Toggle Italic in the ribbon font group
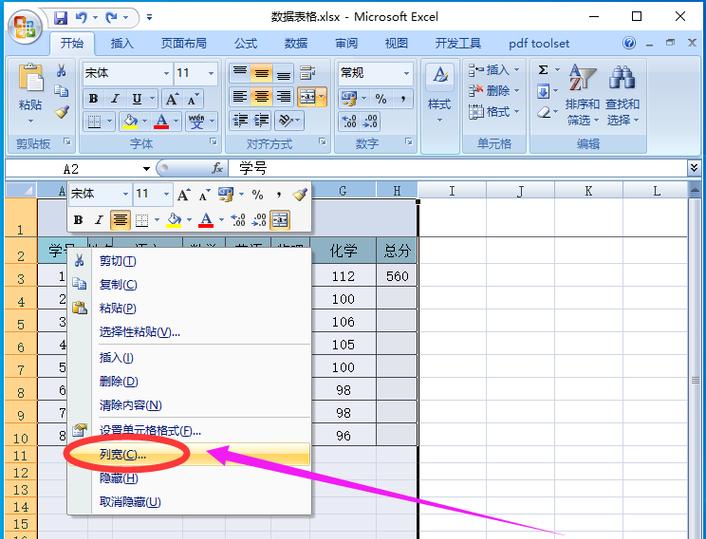This screenshot has height=539, width=706. 115,99
